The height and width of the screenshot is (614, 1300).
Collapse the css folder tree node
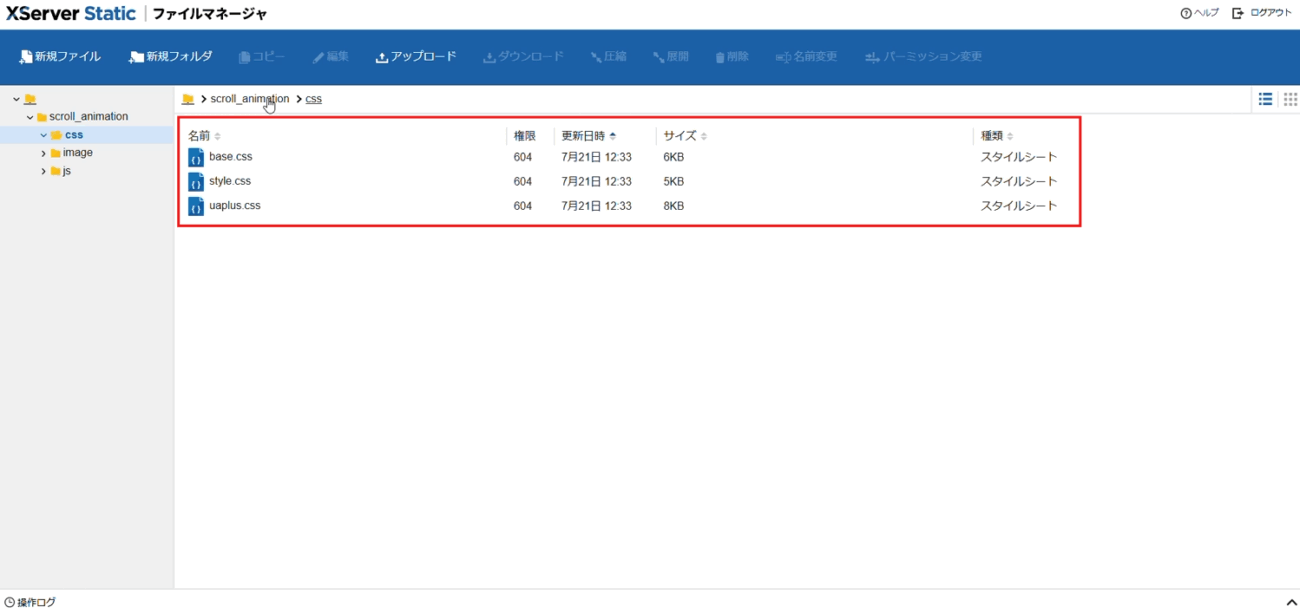point(44,135)
